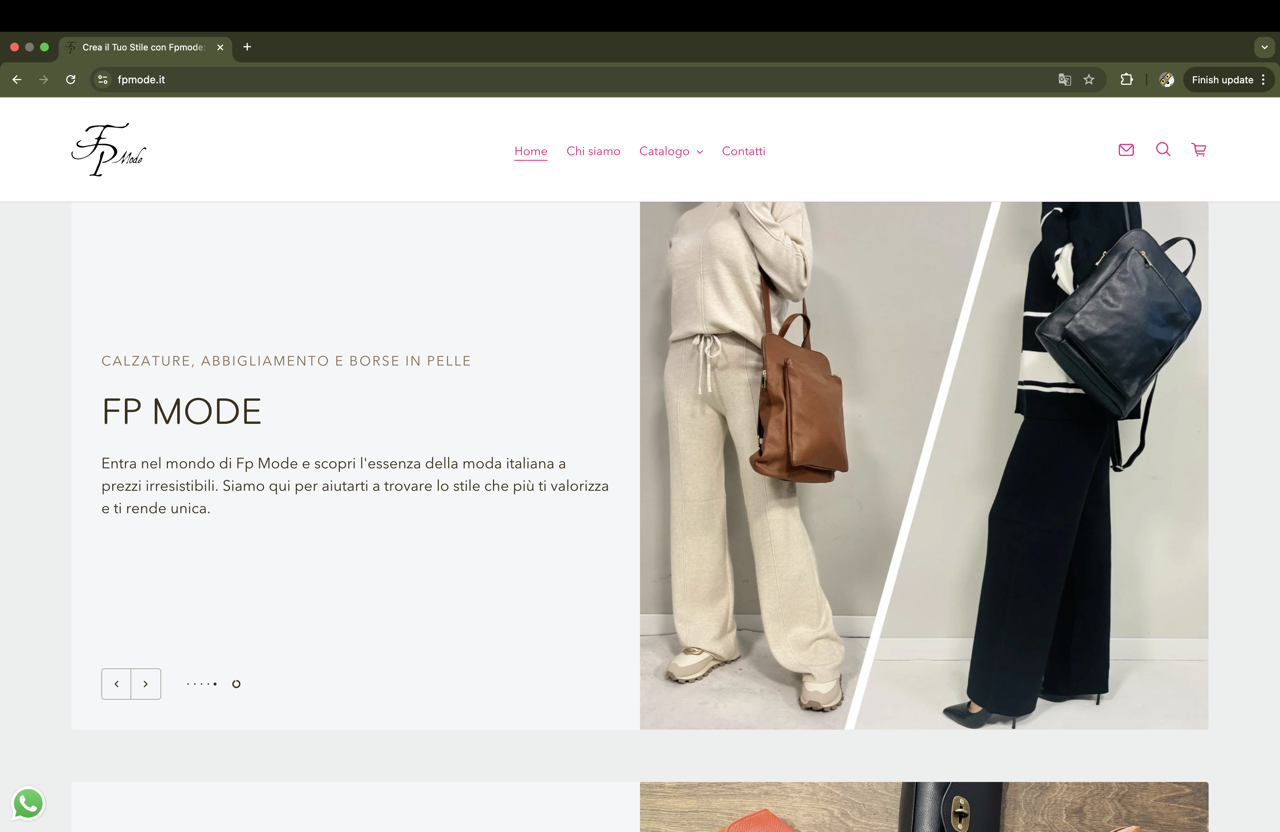1280x832 pixels.
Task: Go to next slide in carousel
Action: tap(146, 684)
